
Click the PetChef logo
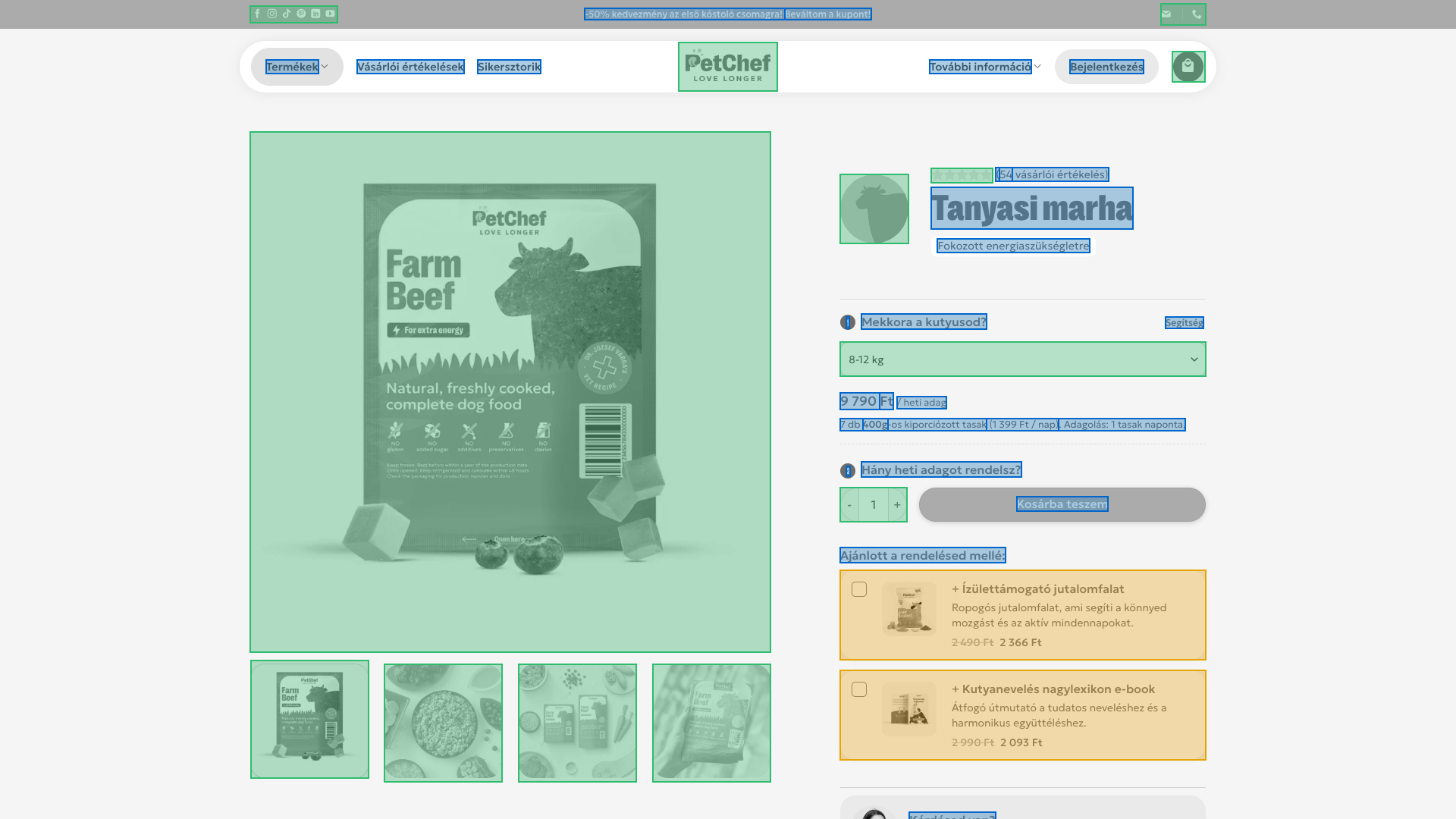click(728, 67)
